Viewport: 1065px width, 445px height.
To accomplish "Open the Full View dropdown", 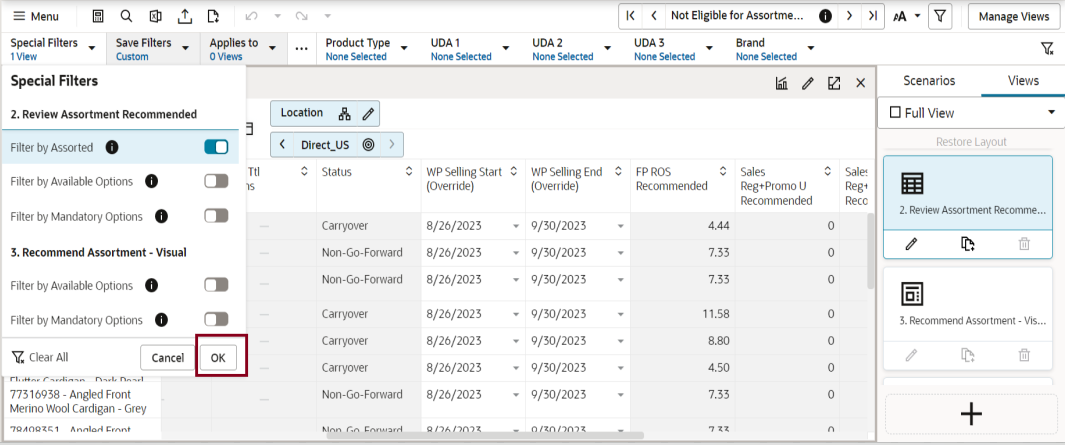I will tap(1051, 113).
